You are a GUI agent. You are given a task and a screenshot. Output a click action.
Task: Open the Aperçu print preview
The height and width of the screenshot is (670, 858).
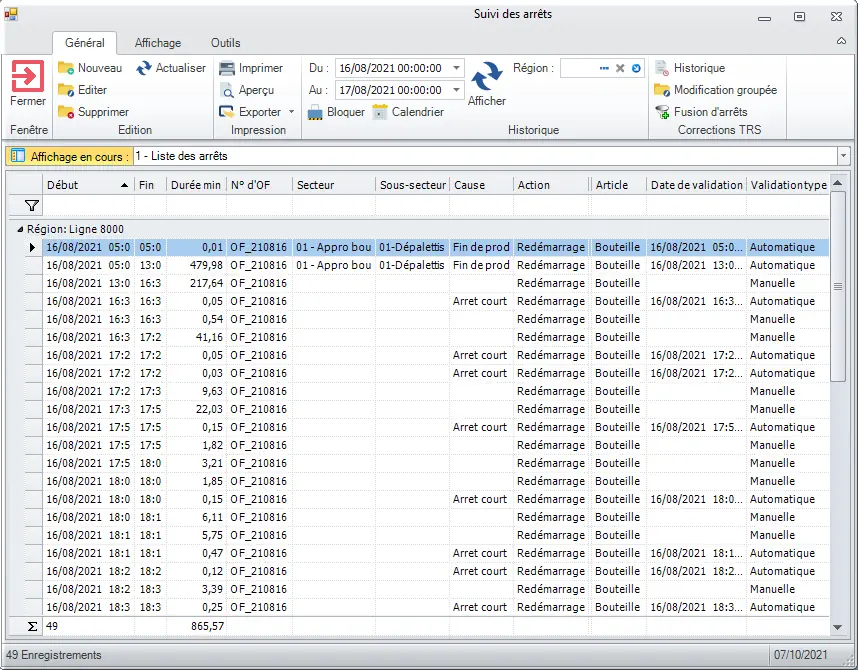[247, 90]
